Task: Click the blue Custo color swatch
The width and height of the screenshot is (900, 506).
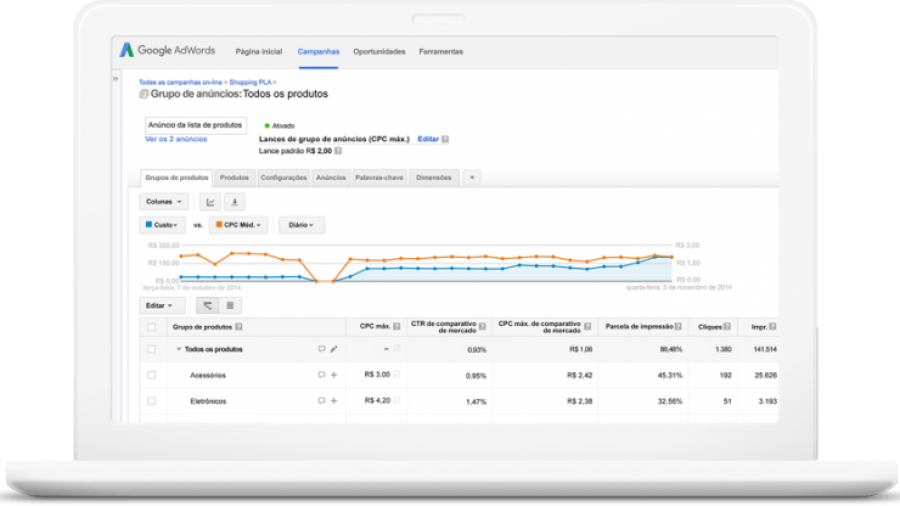Action: (x=149, y=225)
